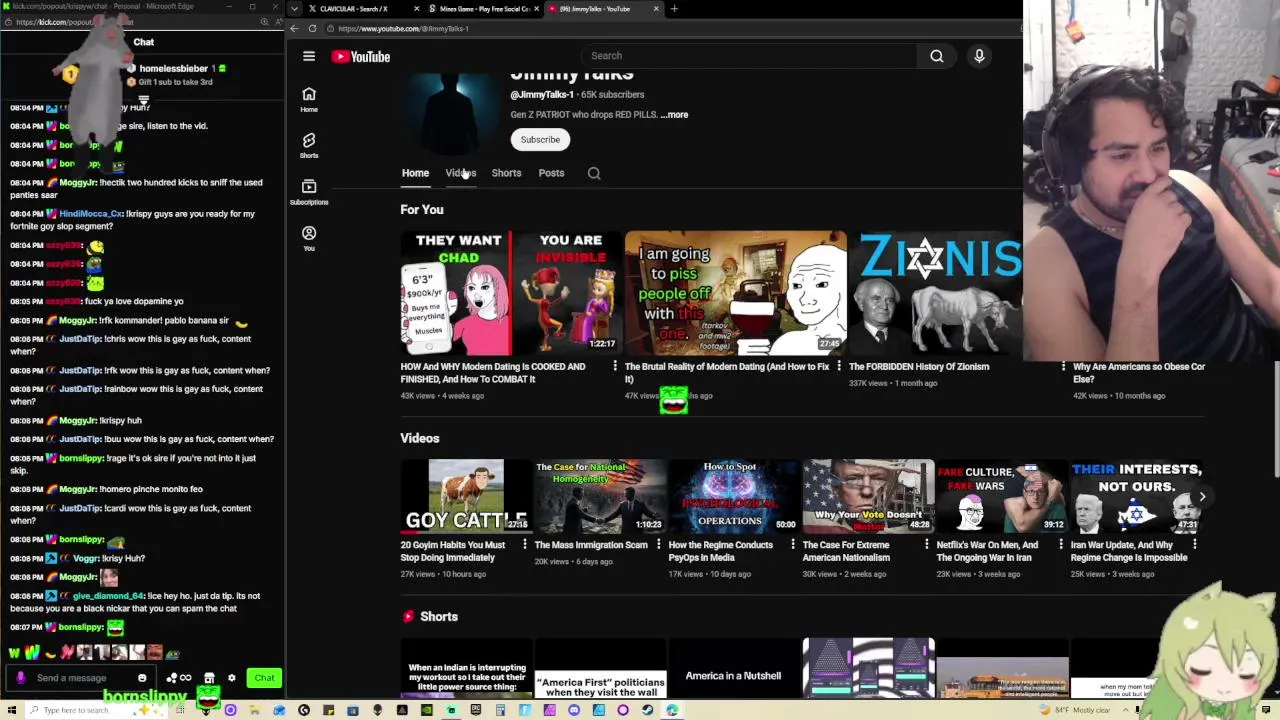Image resolution: width=1280 pixels, height=720 pixels.
Task: Open the 'America in a Nutshell' short
Action: tap(733, 669)
